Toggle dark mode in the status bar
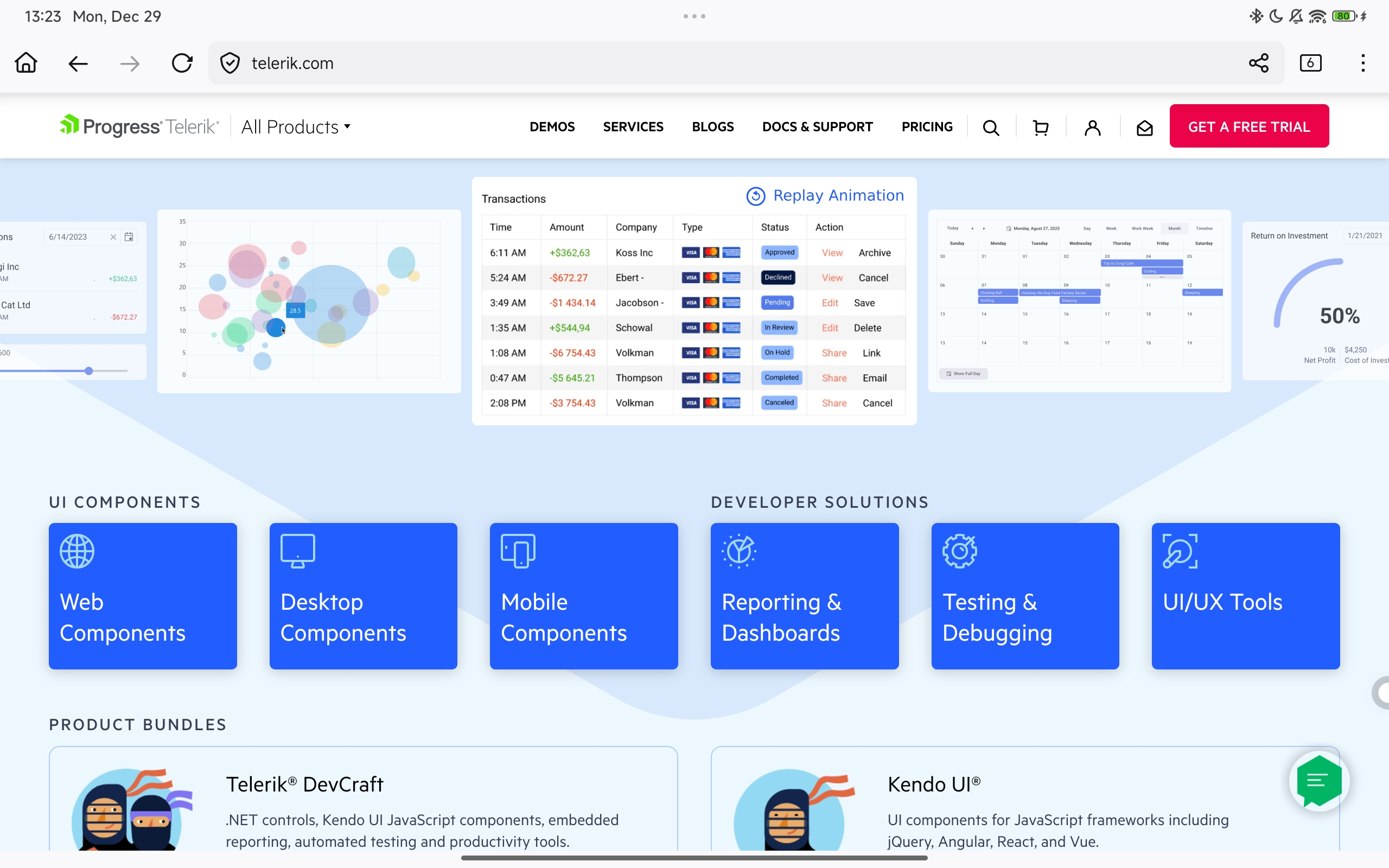Image resolution: width=1389 pixels, height=868 pixels. tap(1276, 16)
